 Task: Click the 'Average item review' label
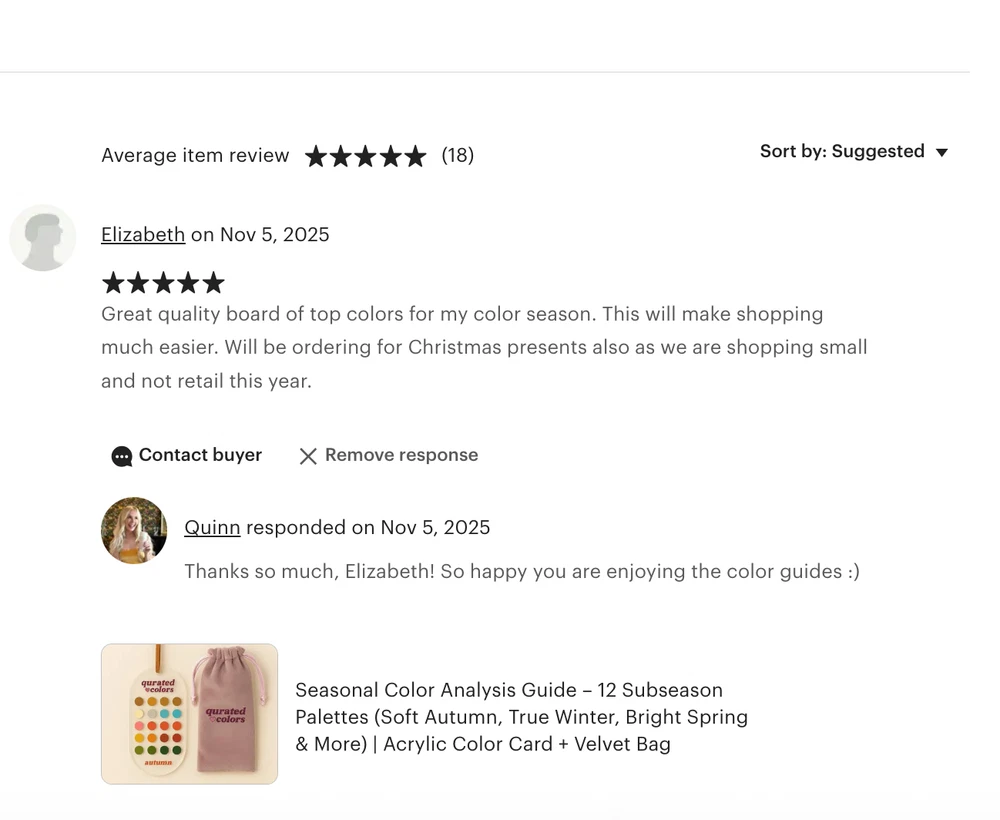(x=195, y=156)
